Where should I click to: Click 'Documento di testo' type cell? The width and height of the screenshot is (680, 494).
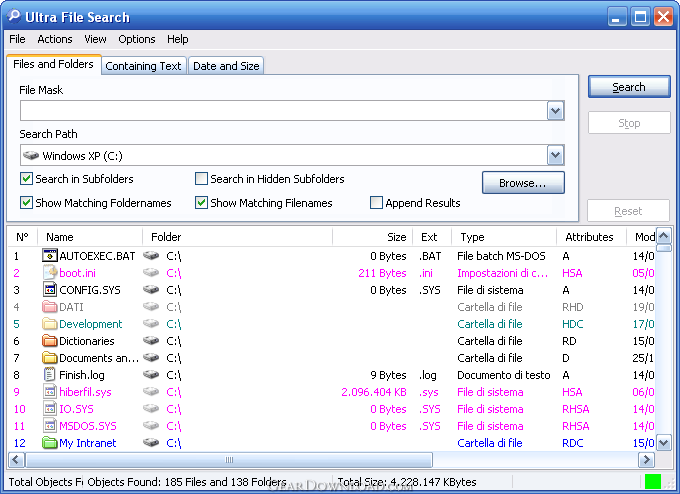point(503,375)
